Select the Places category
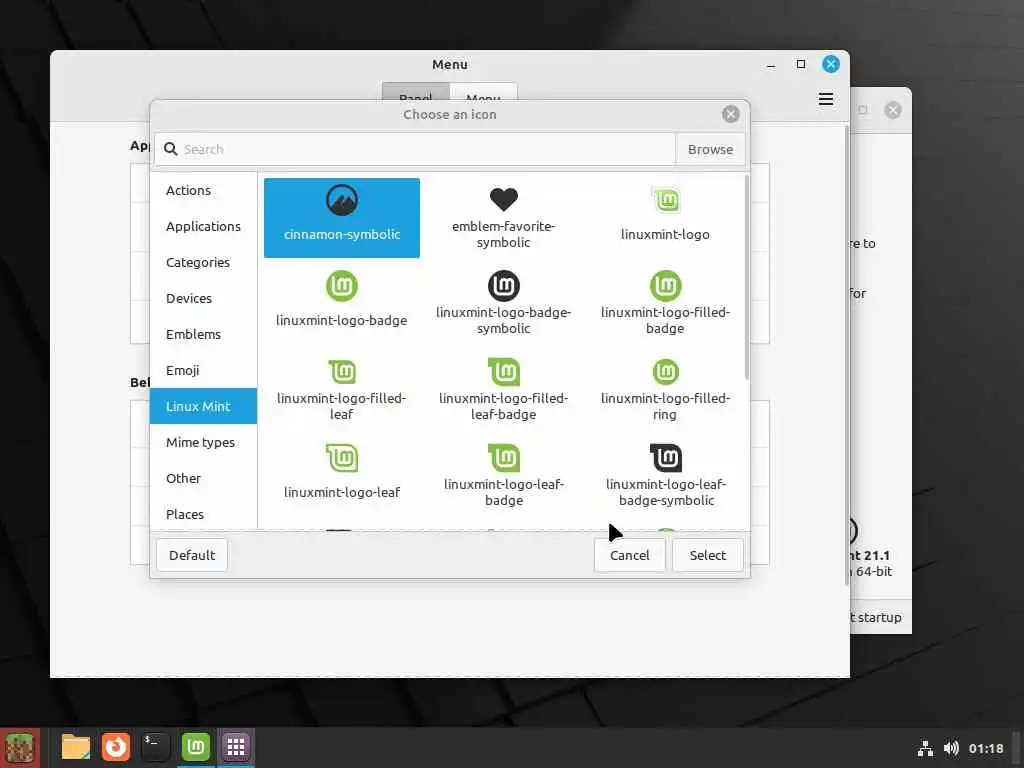1024x768 pixels. pyautogui.click(x=204, y=514)
